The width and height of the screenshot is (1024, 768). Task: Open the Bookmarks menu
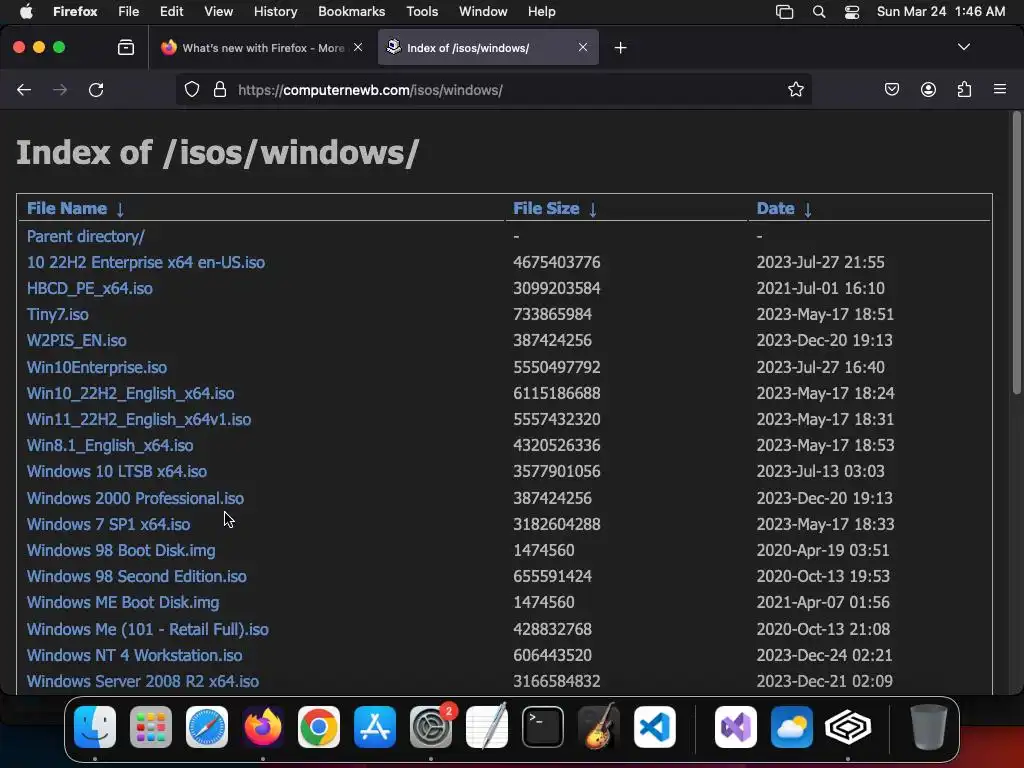[x=351, y=12]
